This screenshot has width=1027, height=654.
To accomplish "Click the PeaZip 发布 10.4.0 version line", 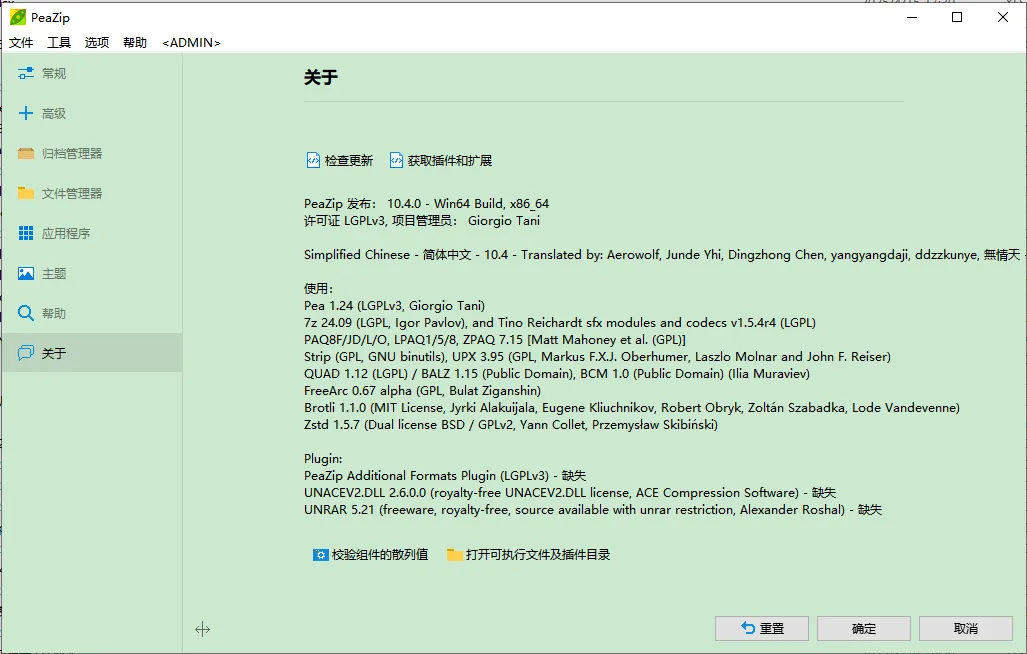I will pos(426,204).
